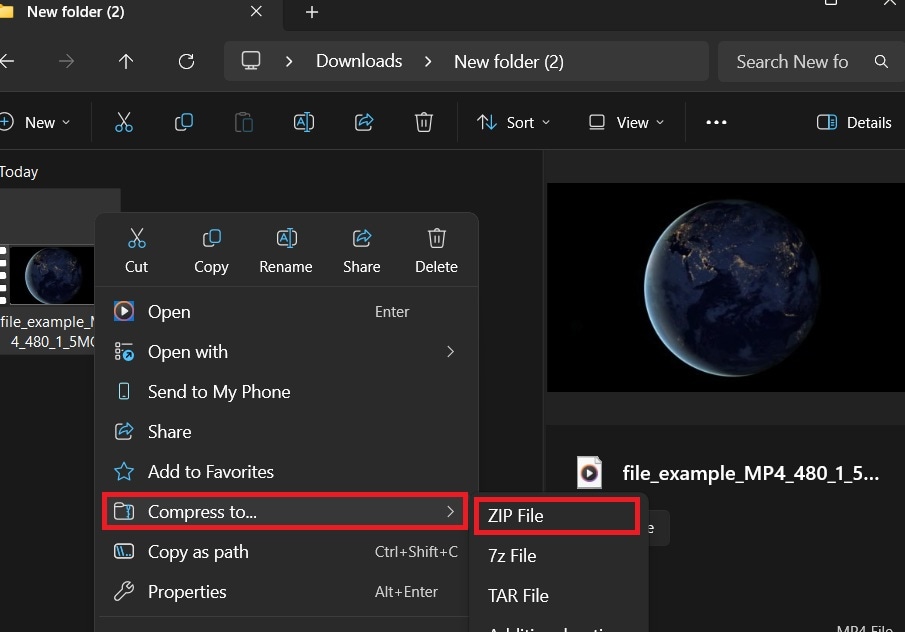Choose Add to Favorites
905x632 pixels.
click(285, 472)
